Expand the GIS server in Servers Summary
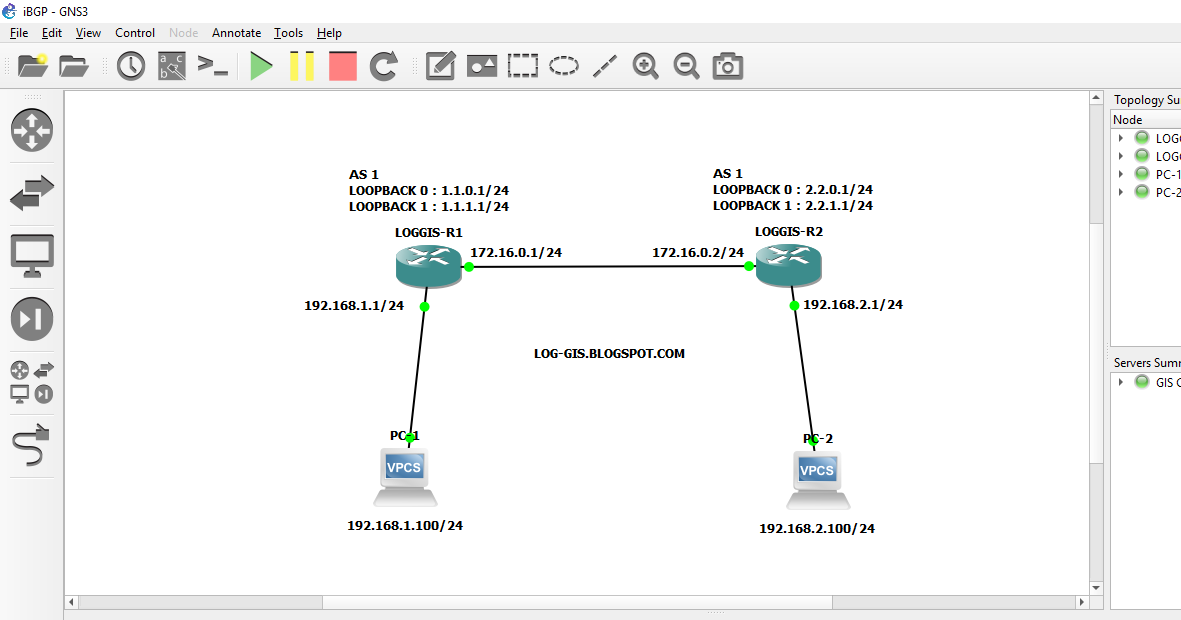Image resolution: width=1181 pixels, height=620 pixels. click(x=1120, y=382)
